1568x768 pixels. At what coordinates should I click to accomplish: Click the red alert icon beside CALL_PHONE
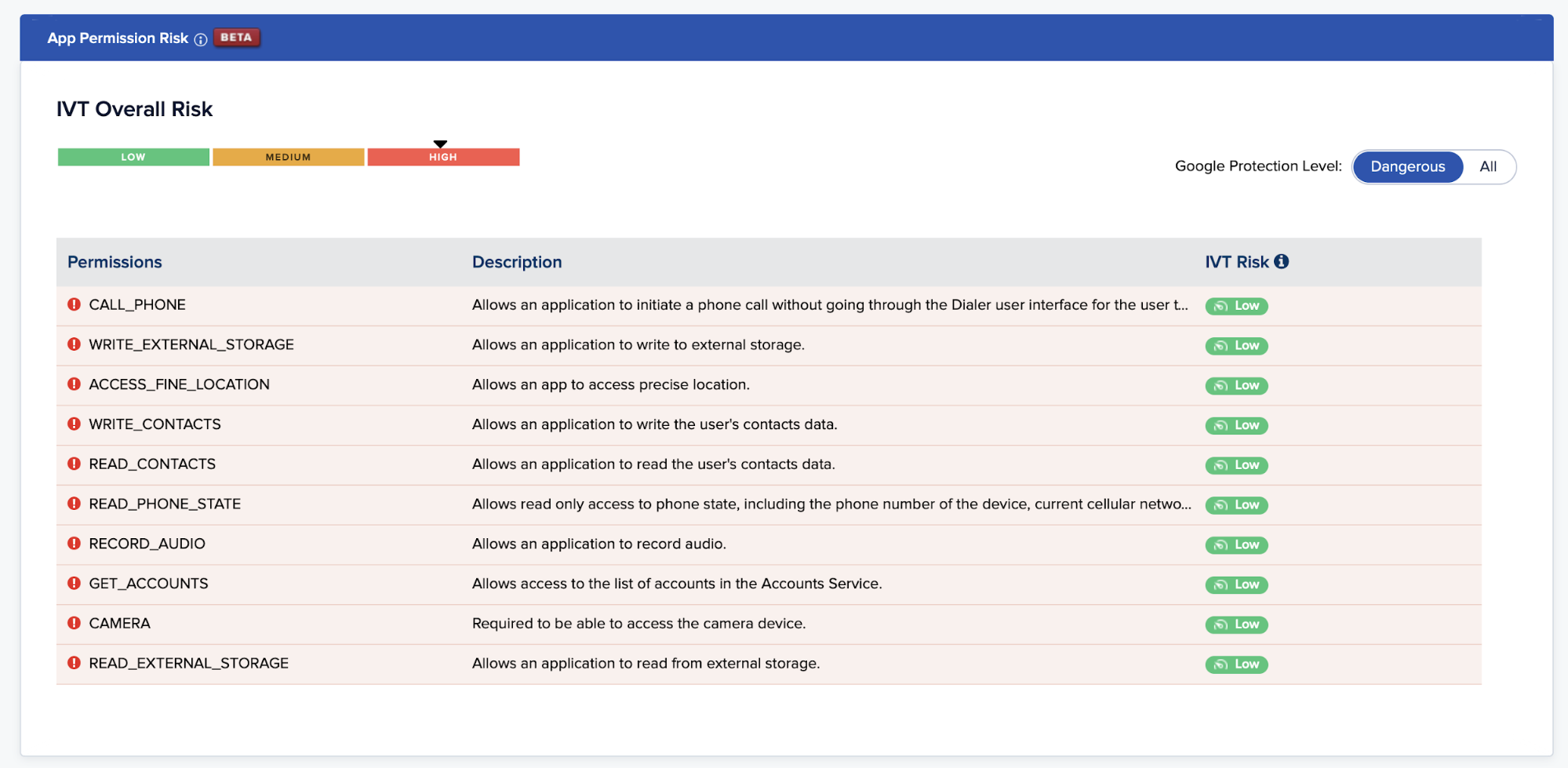click(73, 304)
